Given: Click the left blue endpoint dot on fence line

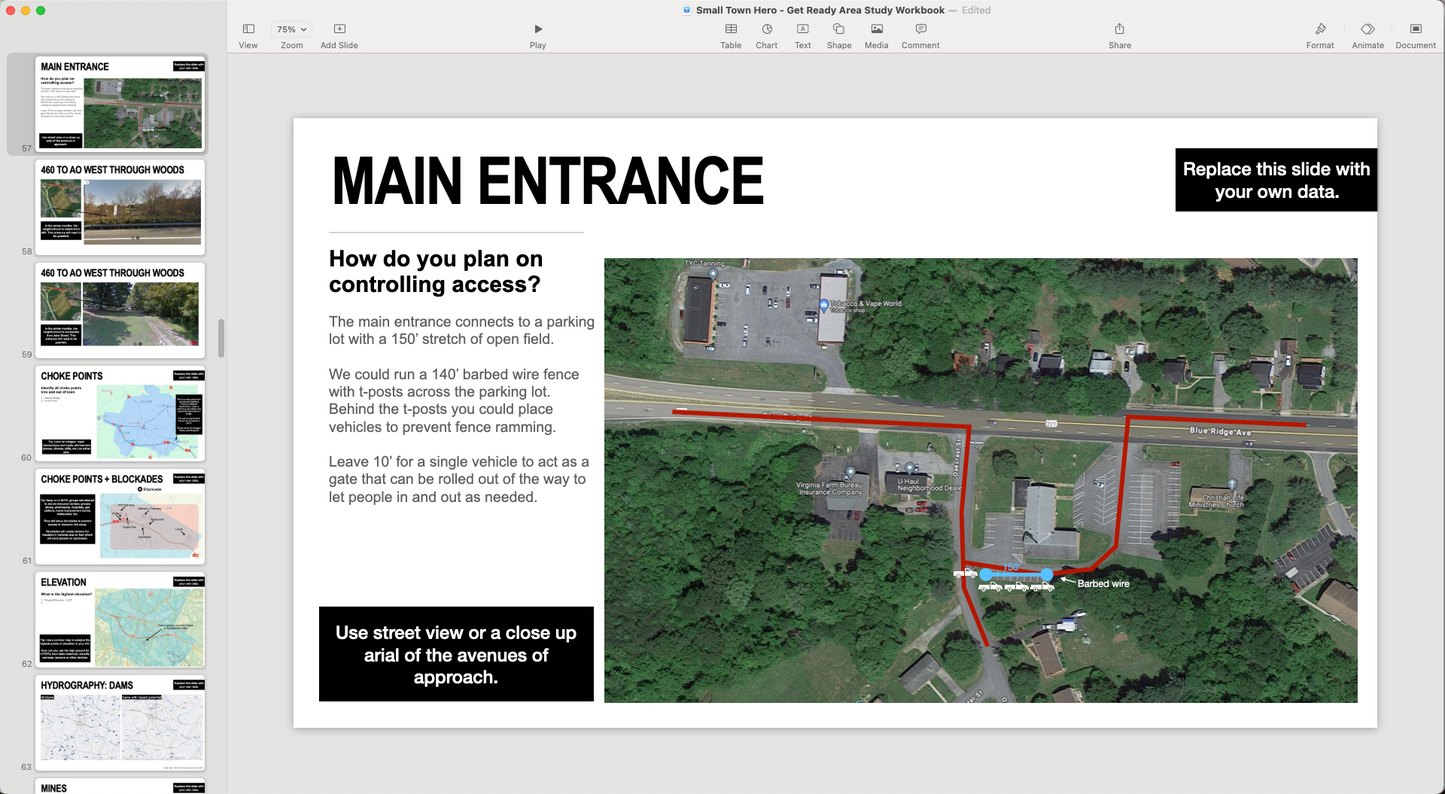Looking at the screenshot, I should click(986, 575).
